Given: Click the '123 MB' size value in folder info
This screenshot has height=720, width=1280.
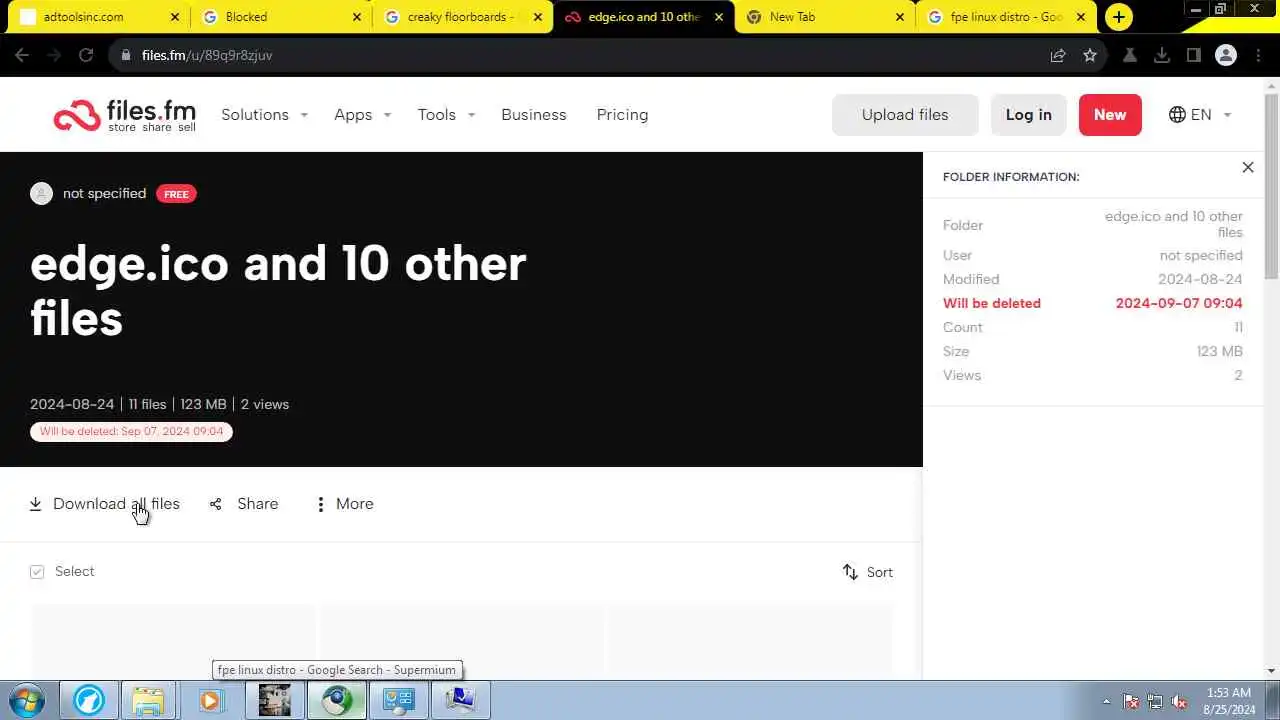Looking at the screenshot, I should click(x=1219, y=351).
